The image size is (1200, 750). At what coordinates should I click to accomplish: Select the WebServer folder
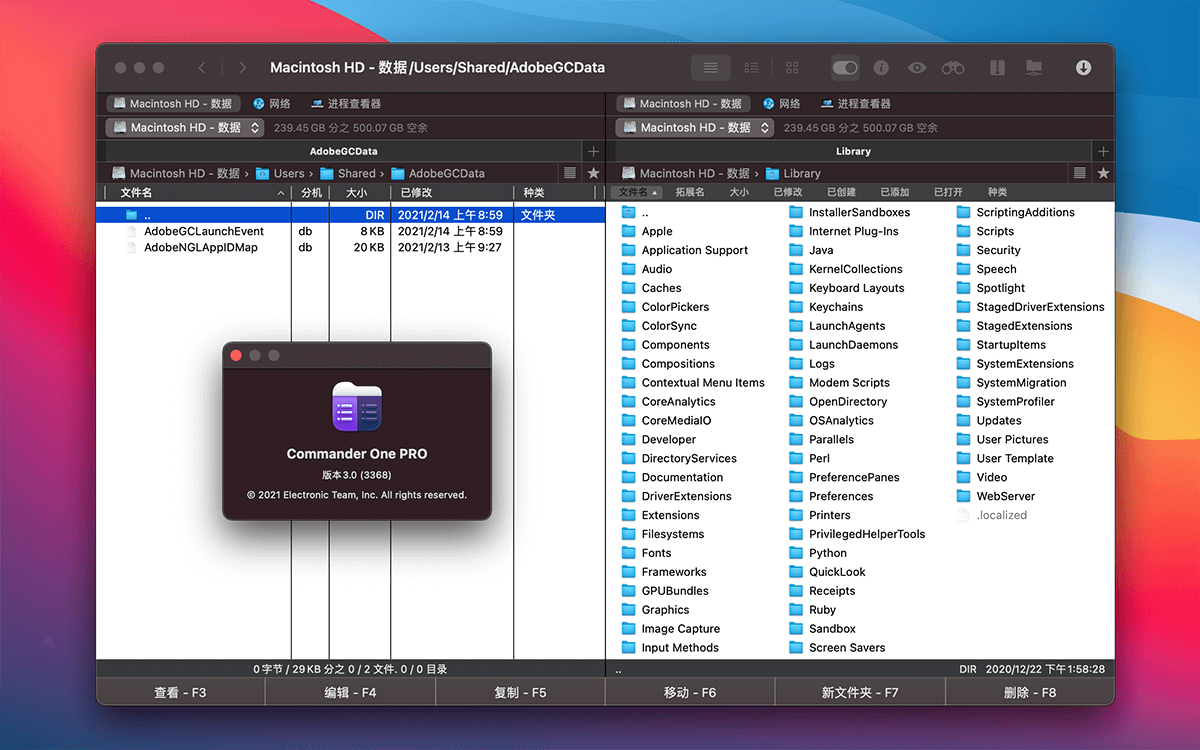1005,496
